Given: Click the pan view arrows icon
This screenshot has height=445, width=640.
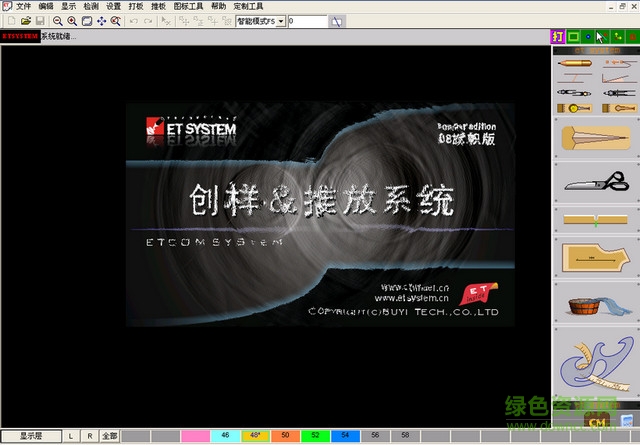Looking at the screenshot, I should [x=102, y=21].
